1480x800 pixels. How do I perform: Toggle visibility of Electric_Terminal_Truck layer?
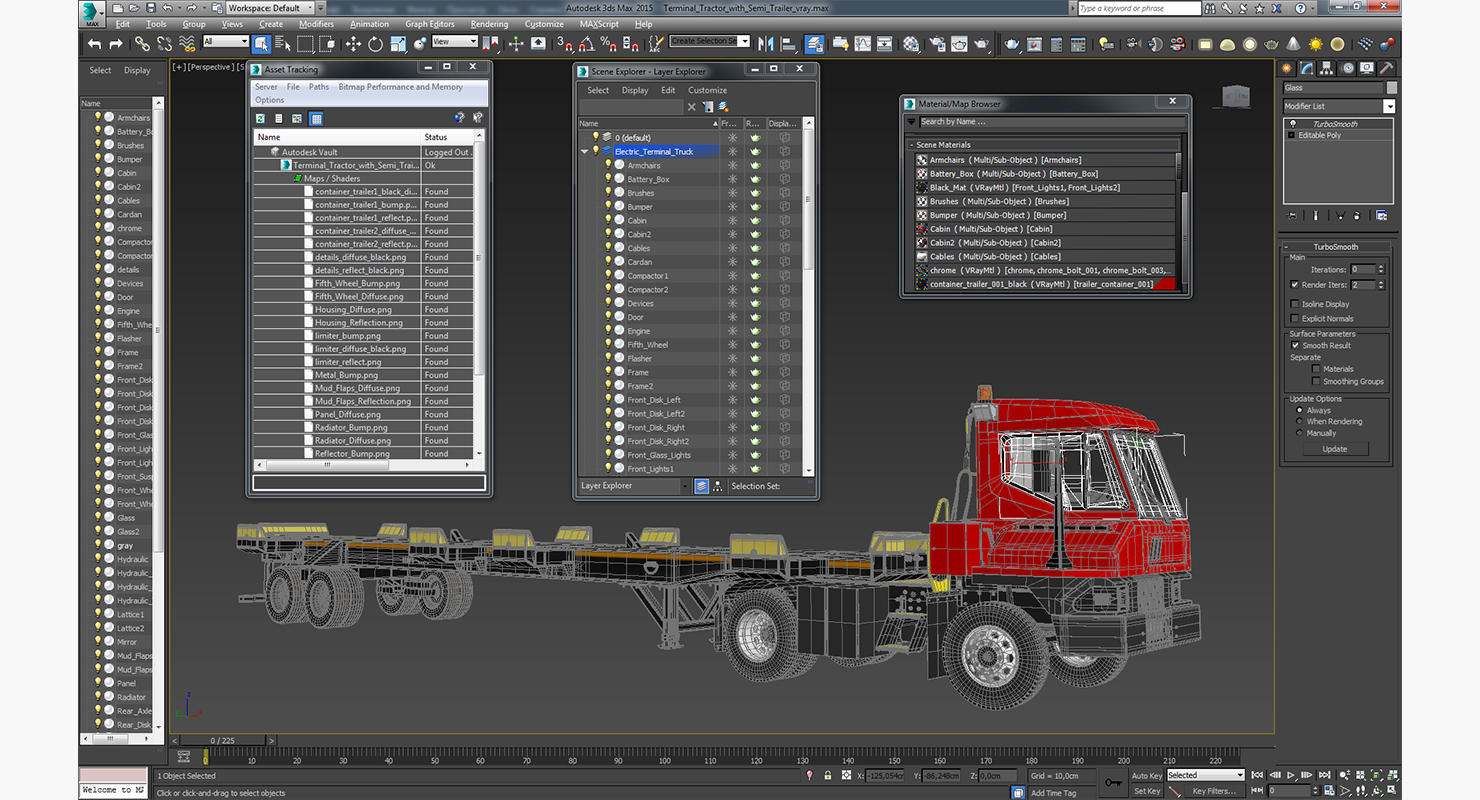pos(596,151)
